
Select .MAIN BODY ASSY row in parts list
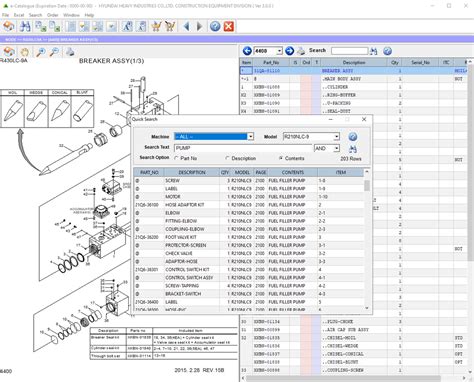(353, 79)
